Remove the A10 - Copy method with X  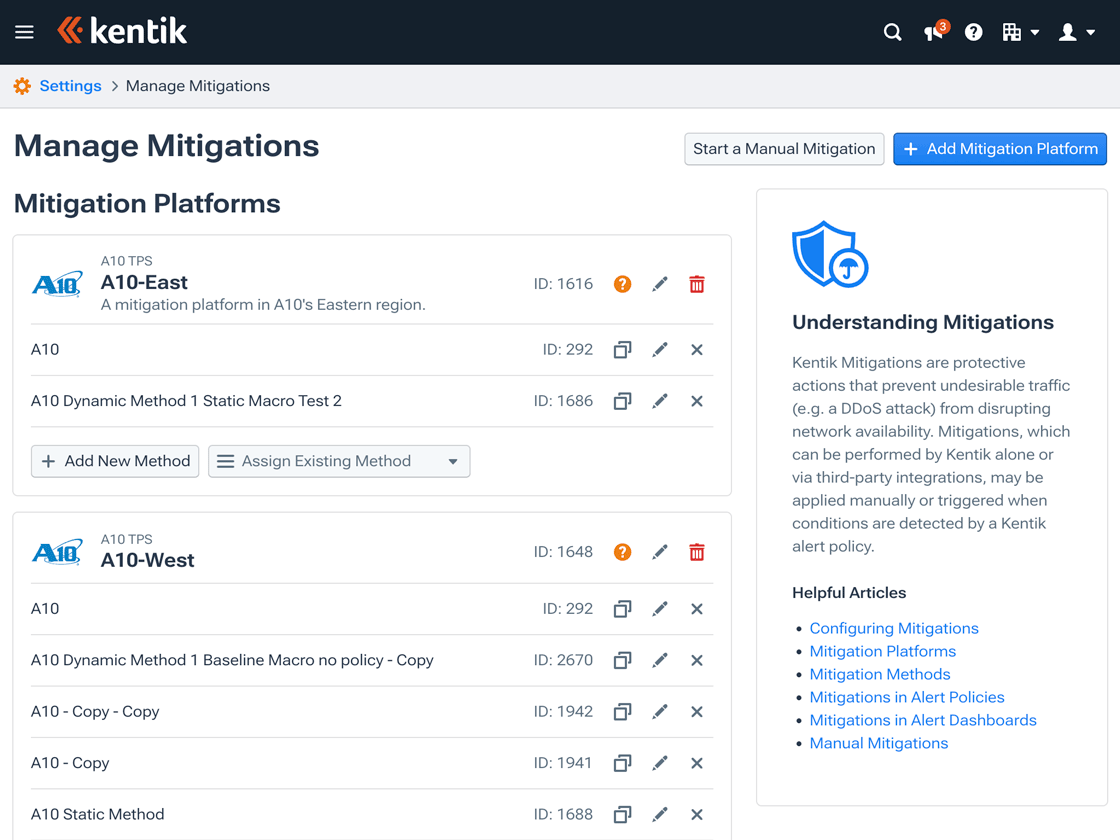click(696, 762)
